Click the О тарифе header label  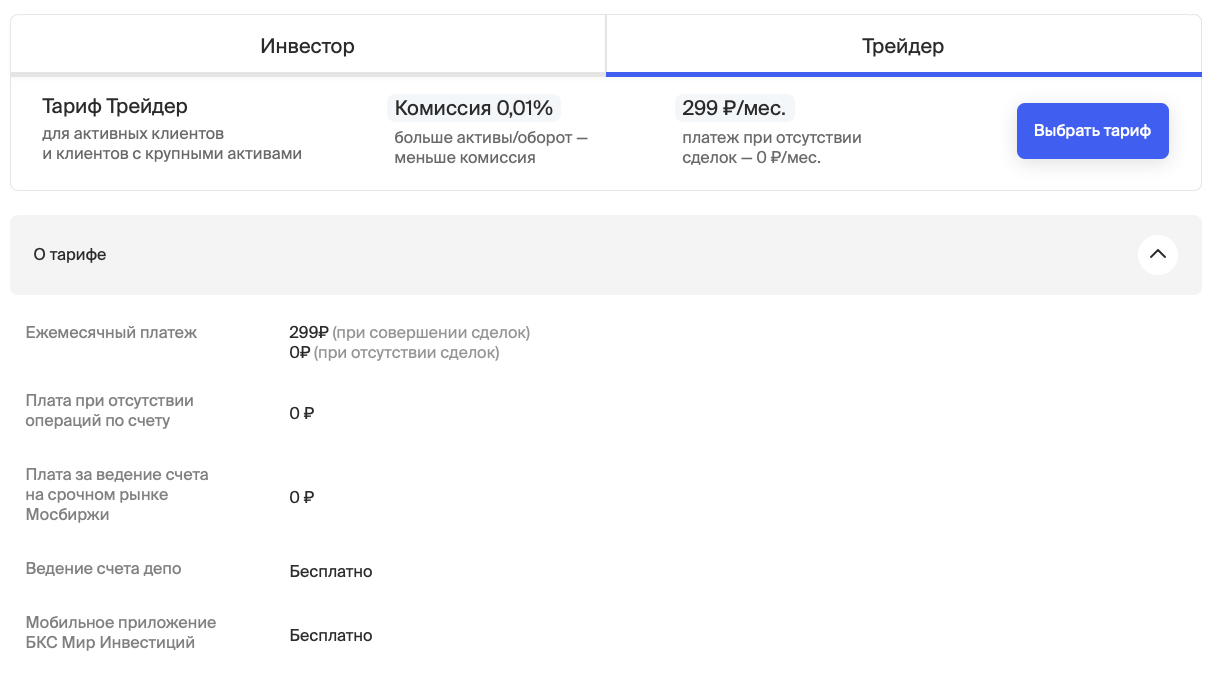tap(70, 255)
